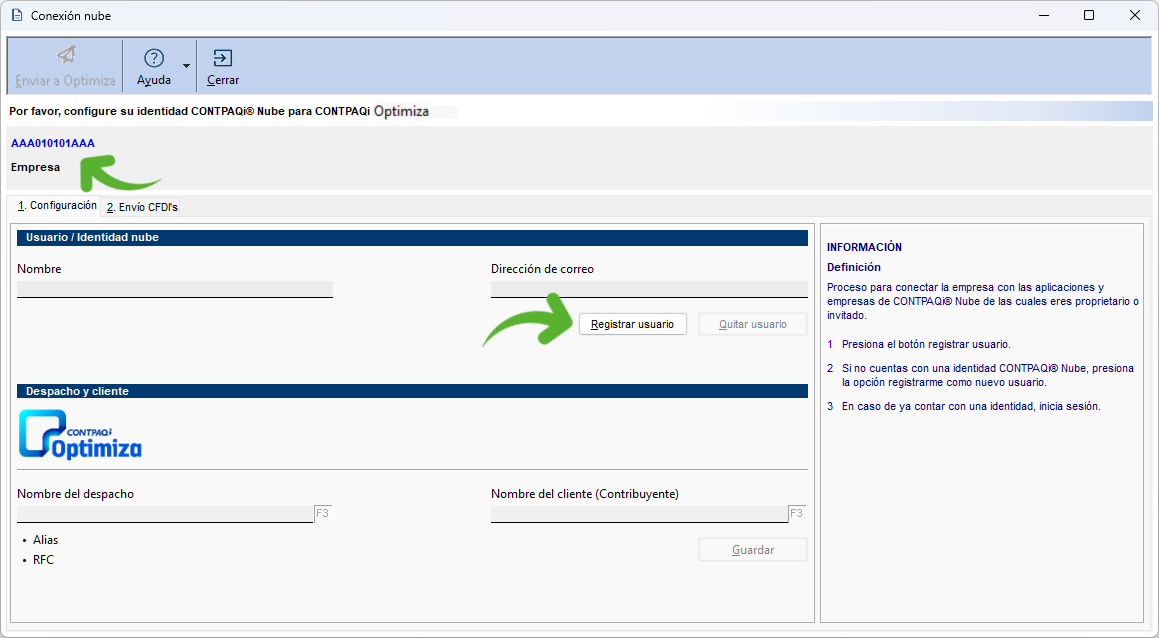Click the CONTPAQi Optimiza logo

point(81,435)
